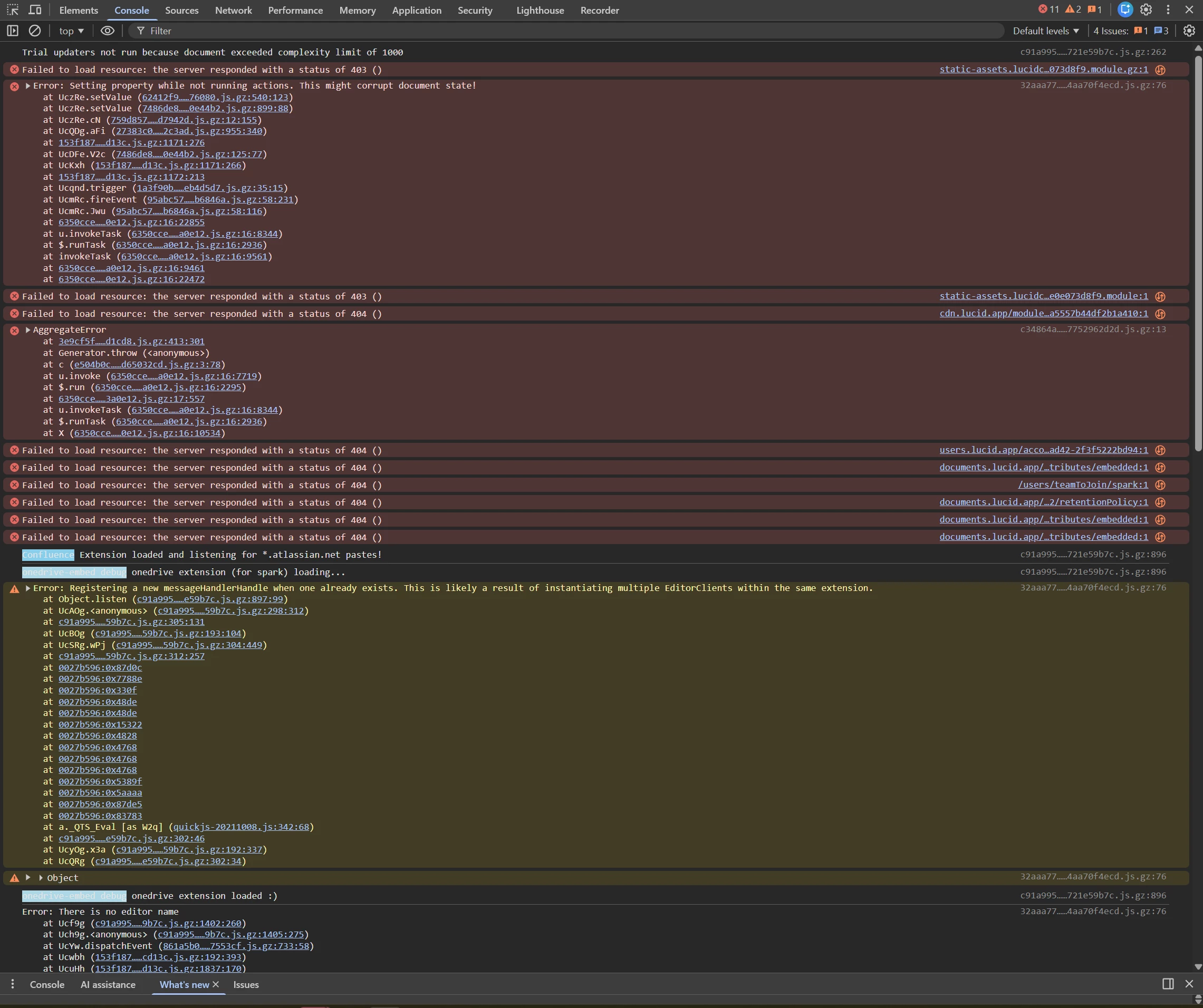1203x1008 pixels.
Task: Open the /users/teamToJoin/spark:1 source link
Action: [x=1083, y=484]
